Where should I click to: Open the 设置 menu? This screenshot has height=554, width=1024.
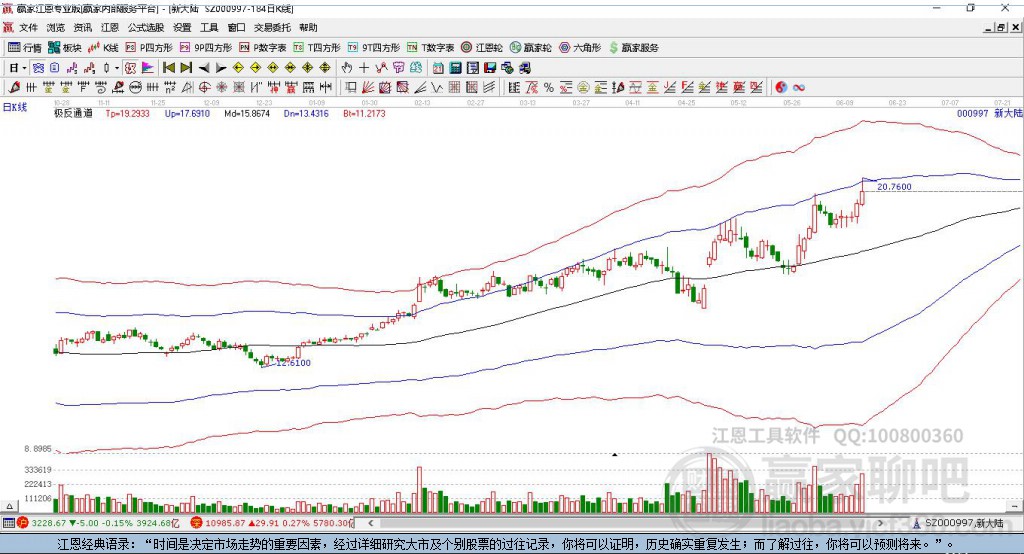point(182,27)
